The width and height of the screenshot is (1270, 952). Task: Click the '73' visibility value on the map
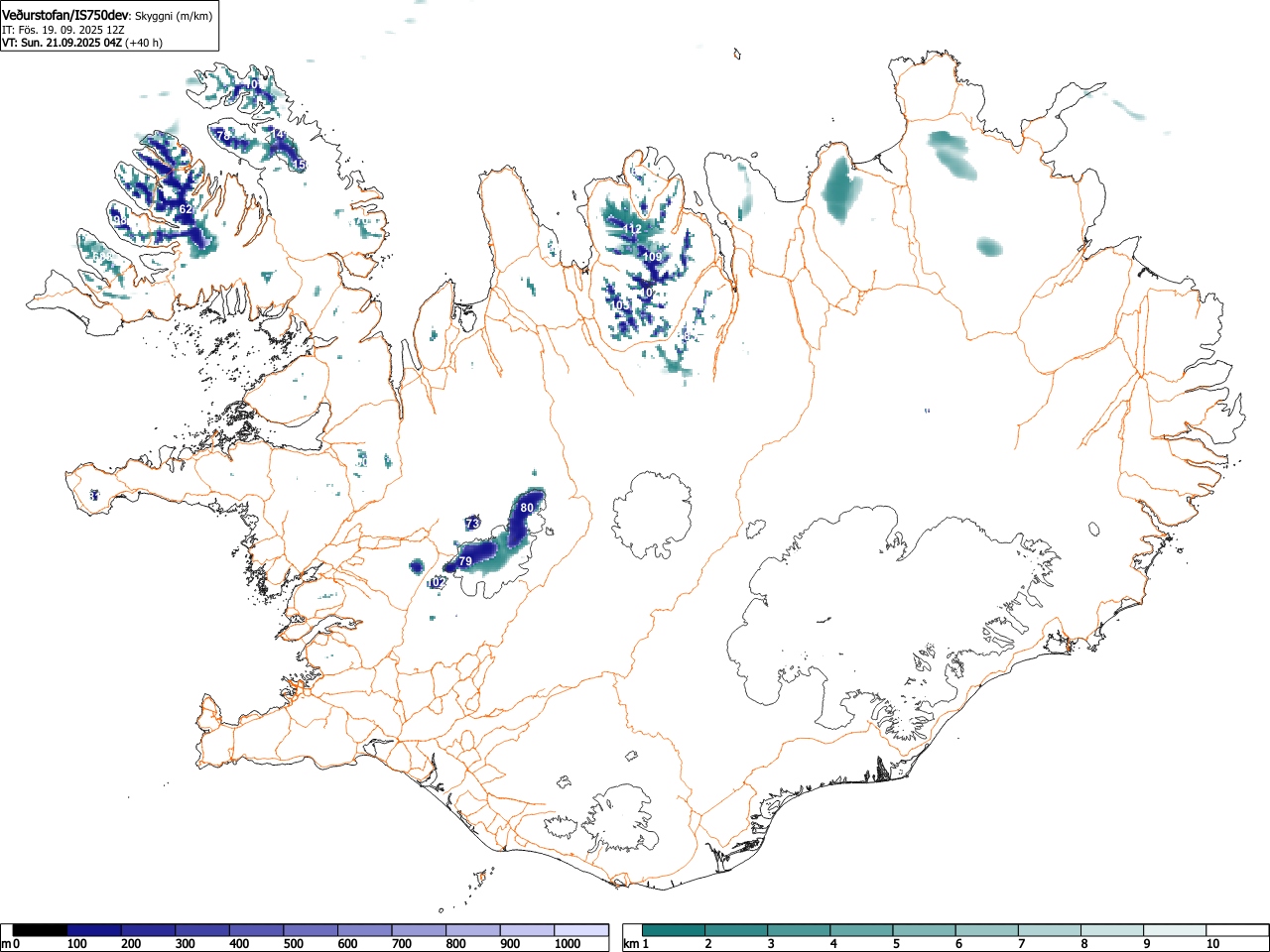coord(472,524)
